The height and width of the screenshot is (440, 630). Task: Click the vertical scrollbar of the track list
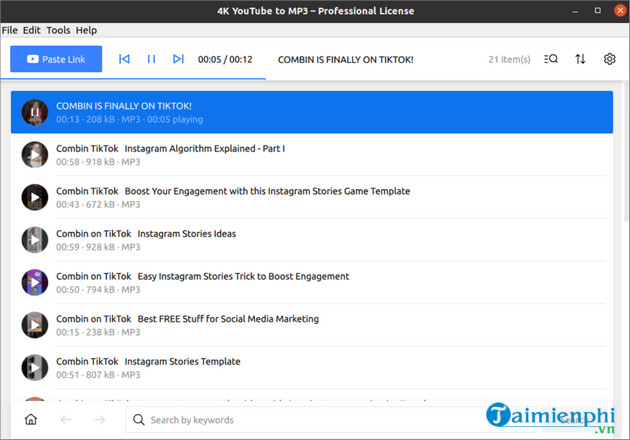pos(626,151)
